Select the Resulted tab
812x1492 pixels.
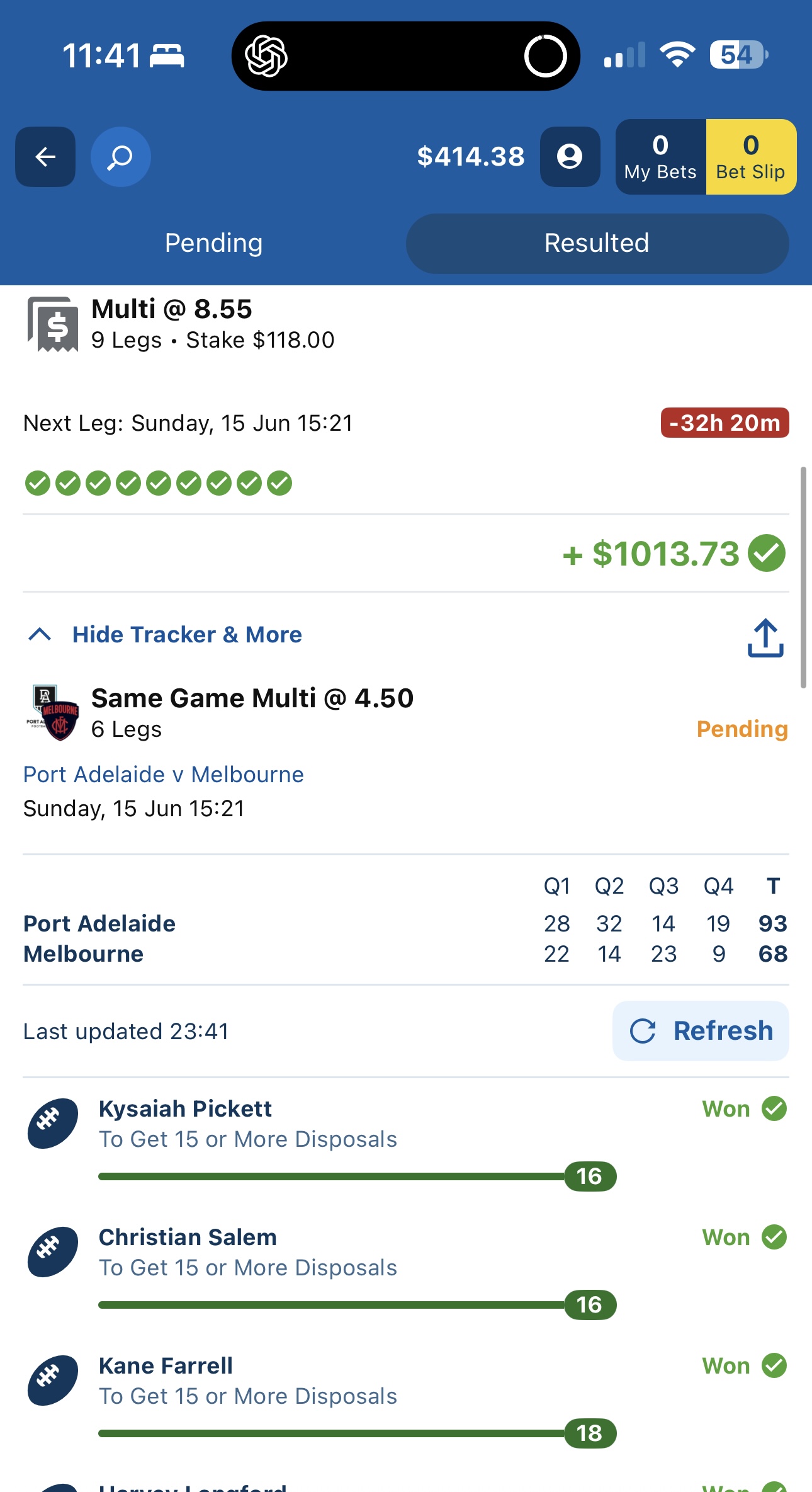coord(597,243)
